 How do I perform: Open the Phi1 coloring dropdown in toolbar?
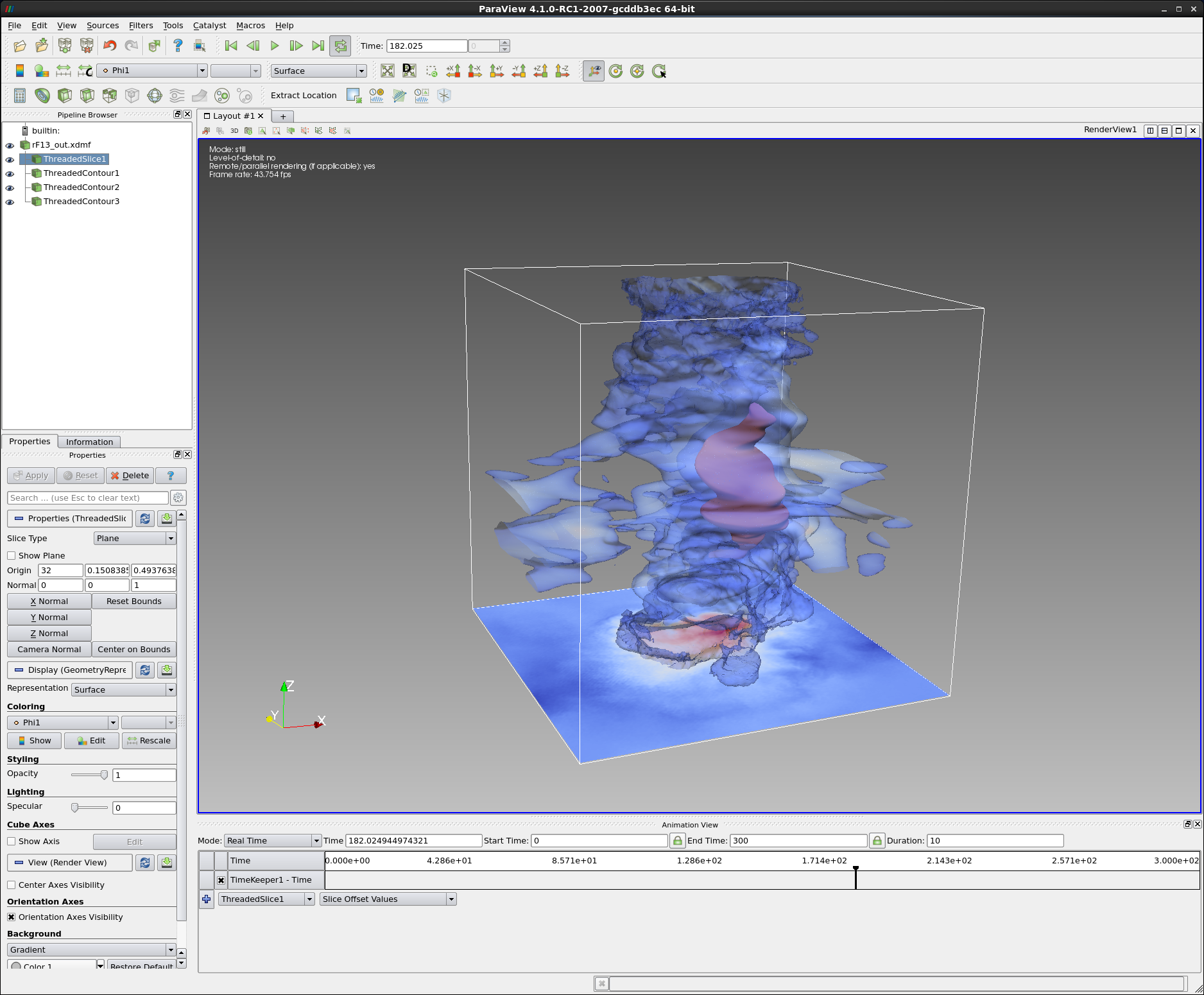(x=152, y=71)
